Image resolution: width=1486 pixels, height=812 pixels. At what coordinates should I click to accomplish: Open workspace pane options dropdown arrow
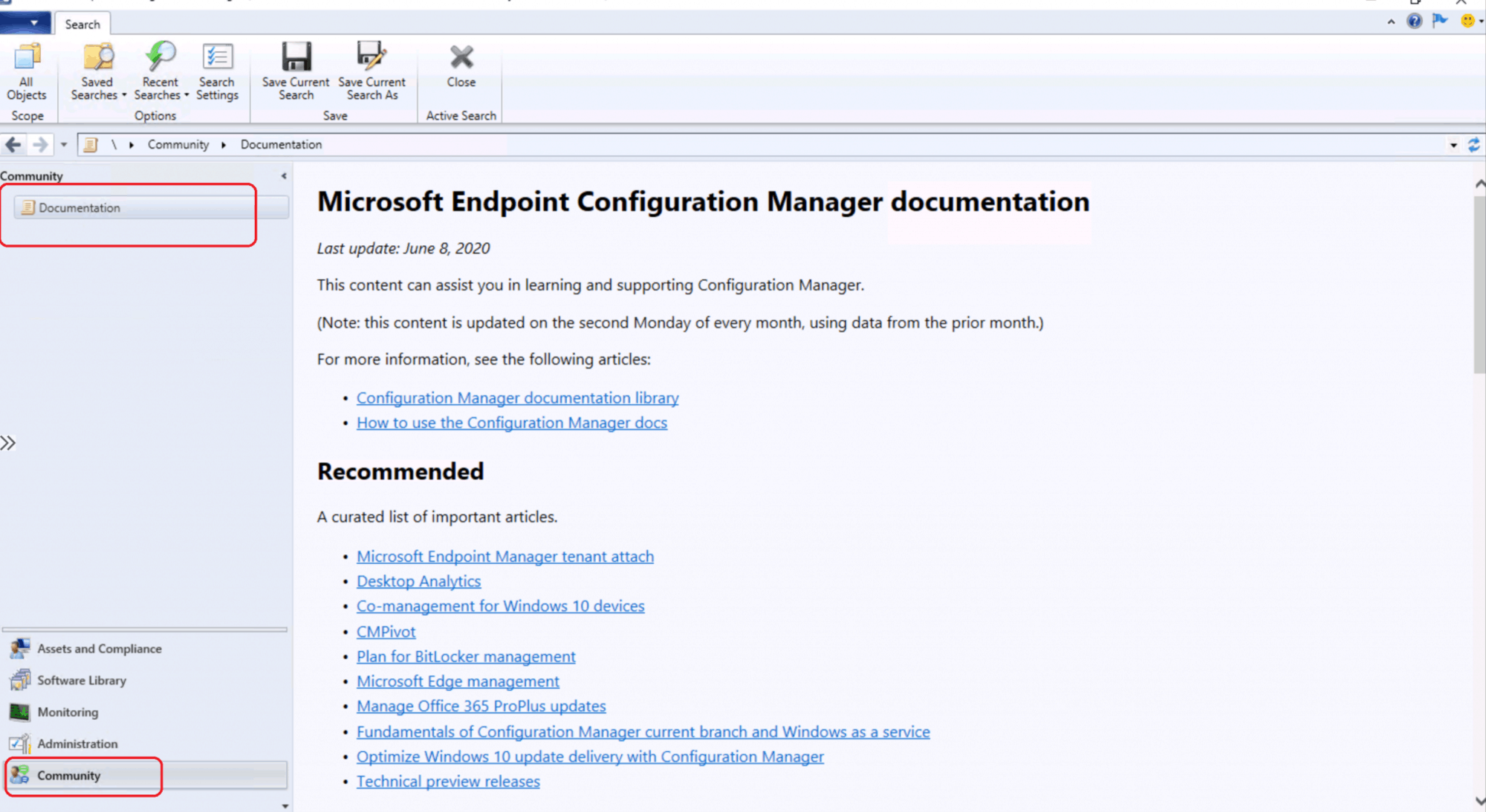[285, 806]
